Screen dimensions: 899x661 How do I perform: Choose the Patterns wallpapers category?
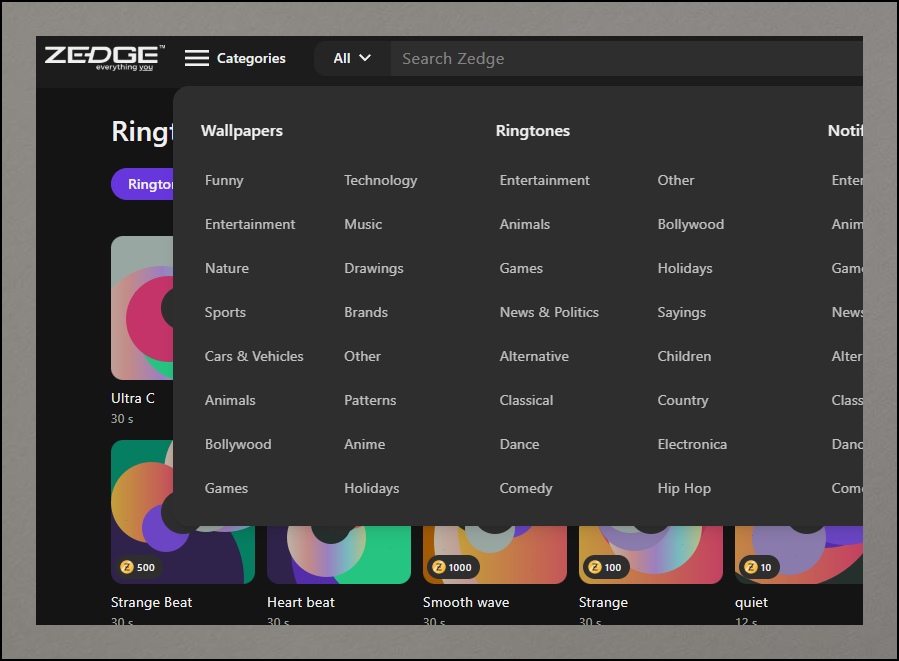point(370,400)
